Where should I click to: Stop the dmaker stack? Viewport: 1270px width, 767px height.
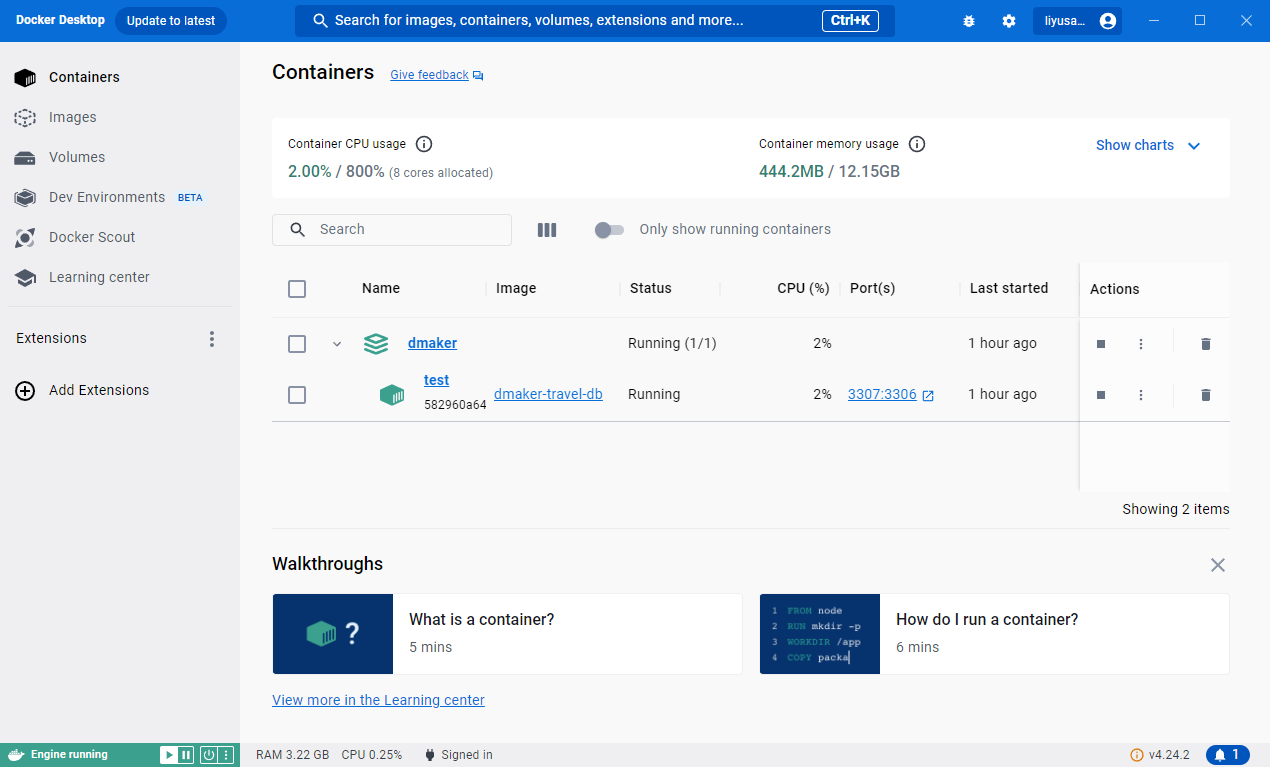(1101, 344)
